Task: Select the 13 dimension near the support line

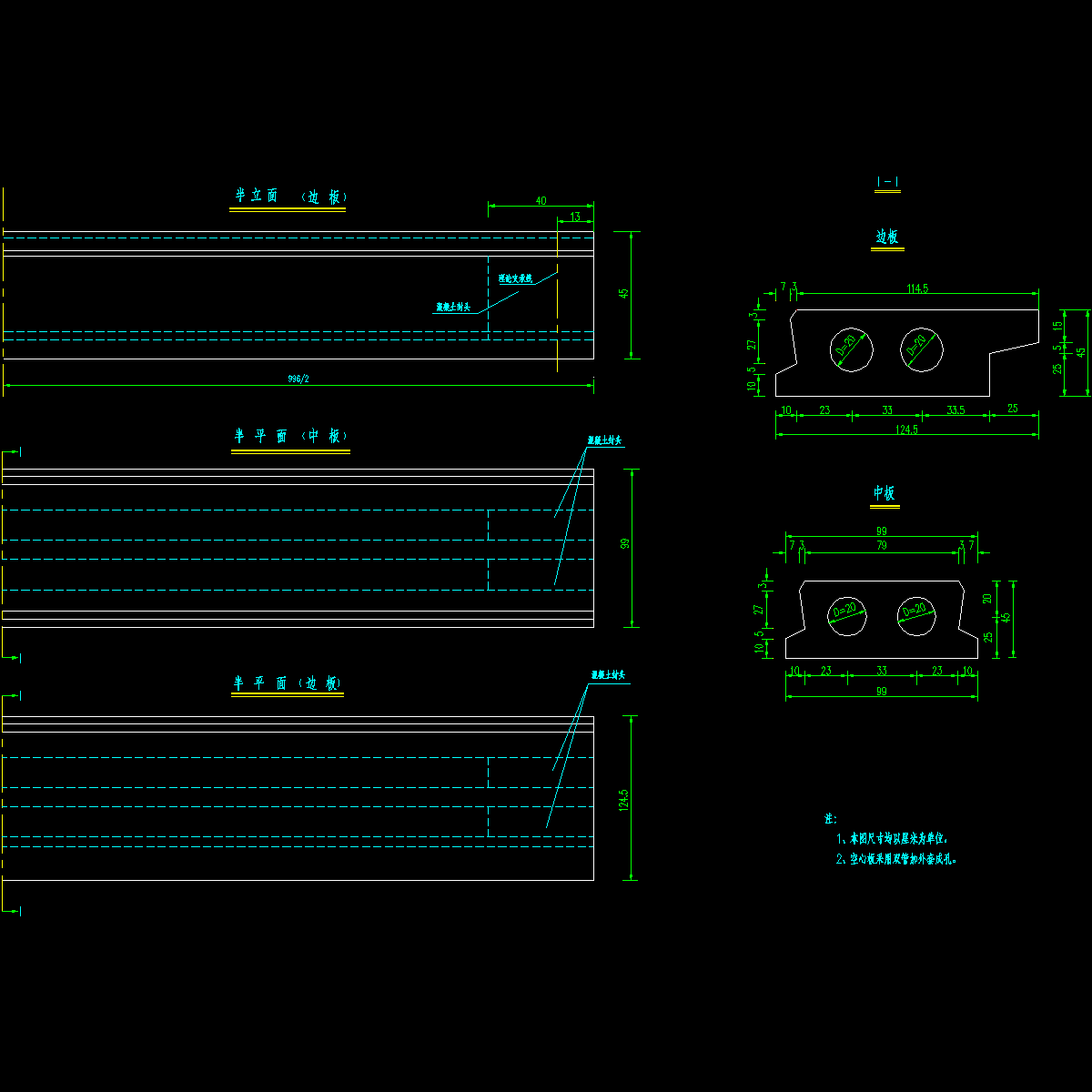Action: (x=575, y=217)
